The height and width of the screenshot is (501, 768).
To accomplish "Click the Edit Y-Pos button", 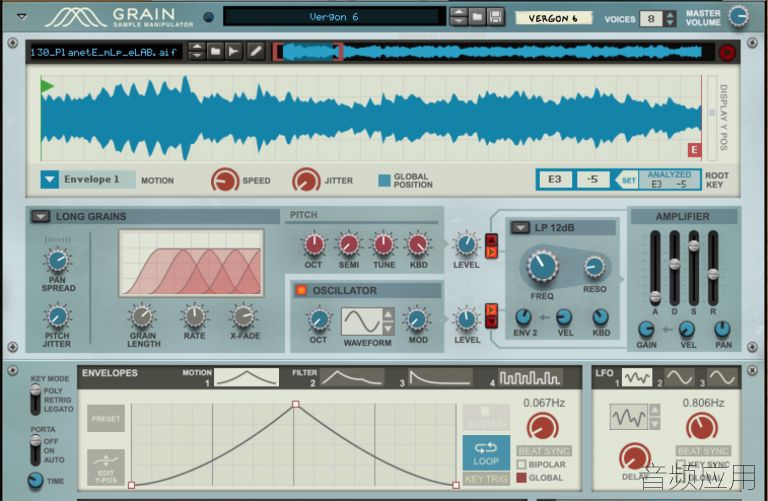I will coord(105,468).
